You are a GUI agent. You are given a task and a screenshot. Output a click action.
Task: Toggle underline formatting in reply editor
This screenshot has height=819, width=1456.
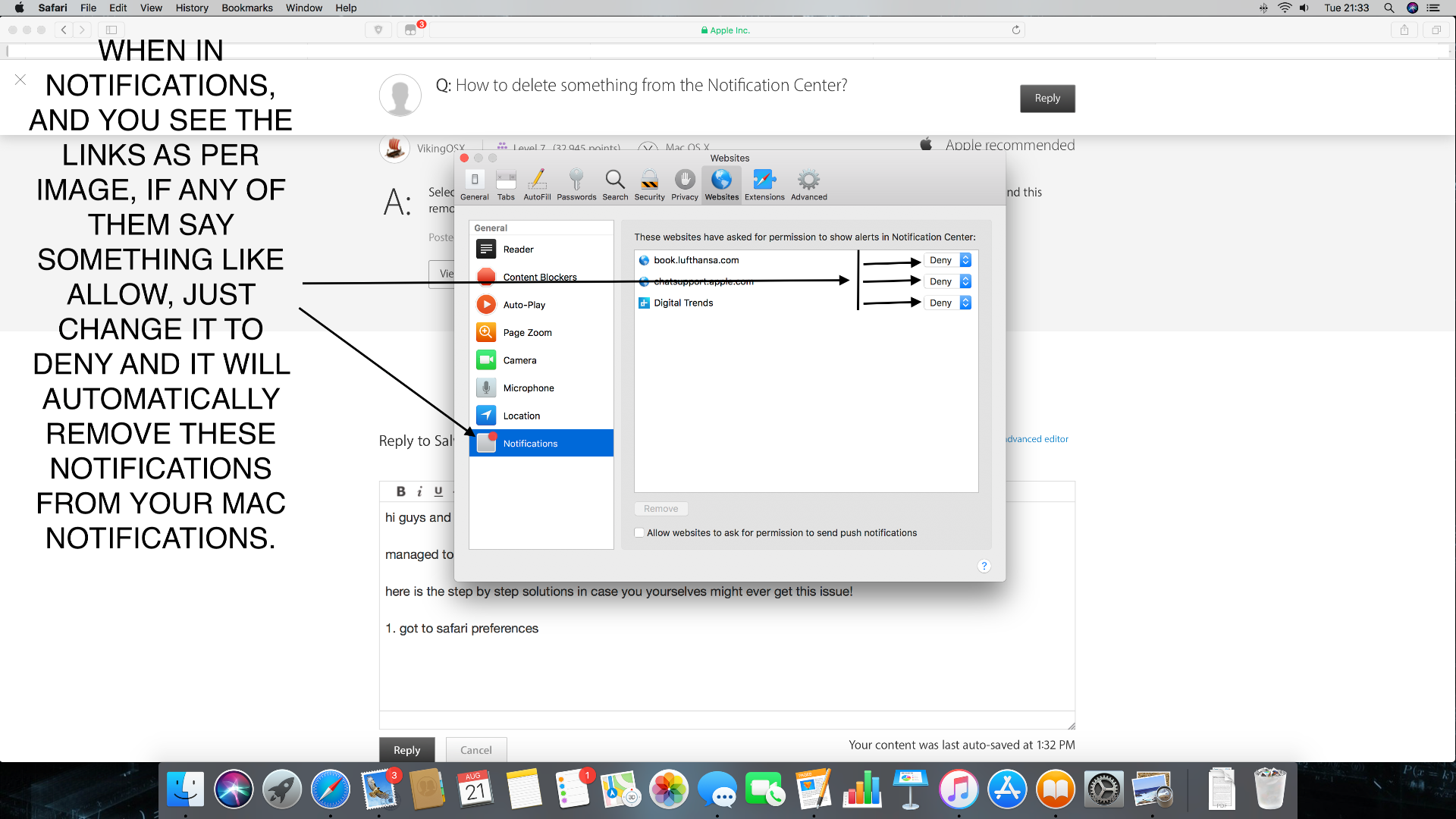438,491
